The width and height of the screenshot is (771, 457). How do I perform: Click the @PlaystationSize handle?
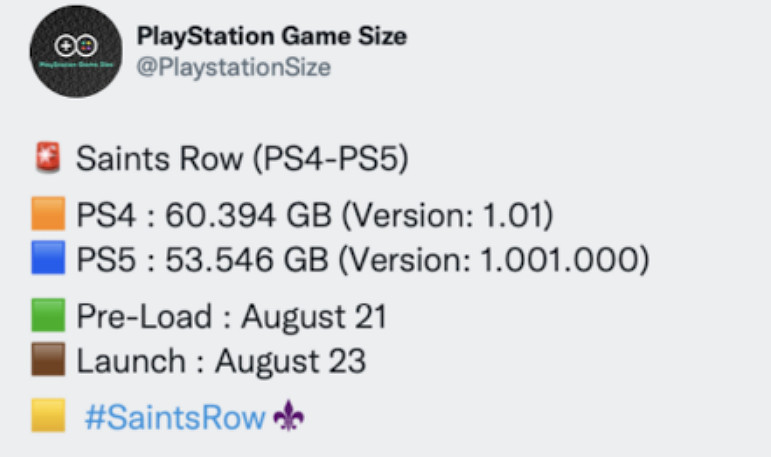(x=233, y=68)
